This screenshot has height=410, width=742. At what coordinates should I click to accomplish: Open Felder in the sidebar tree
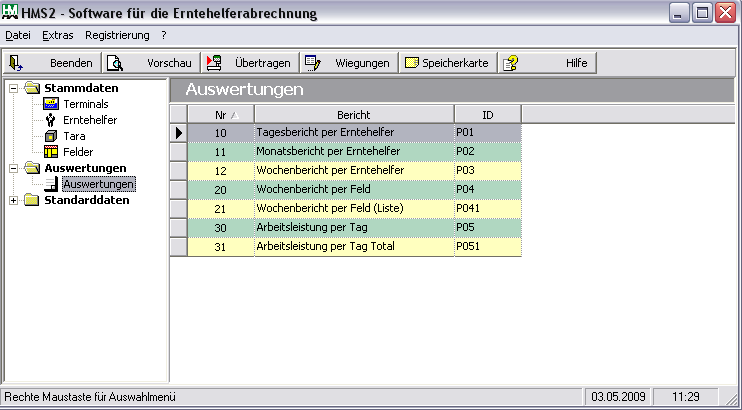coord(78,152)
